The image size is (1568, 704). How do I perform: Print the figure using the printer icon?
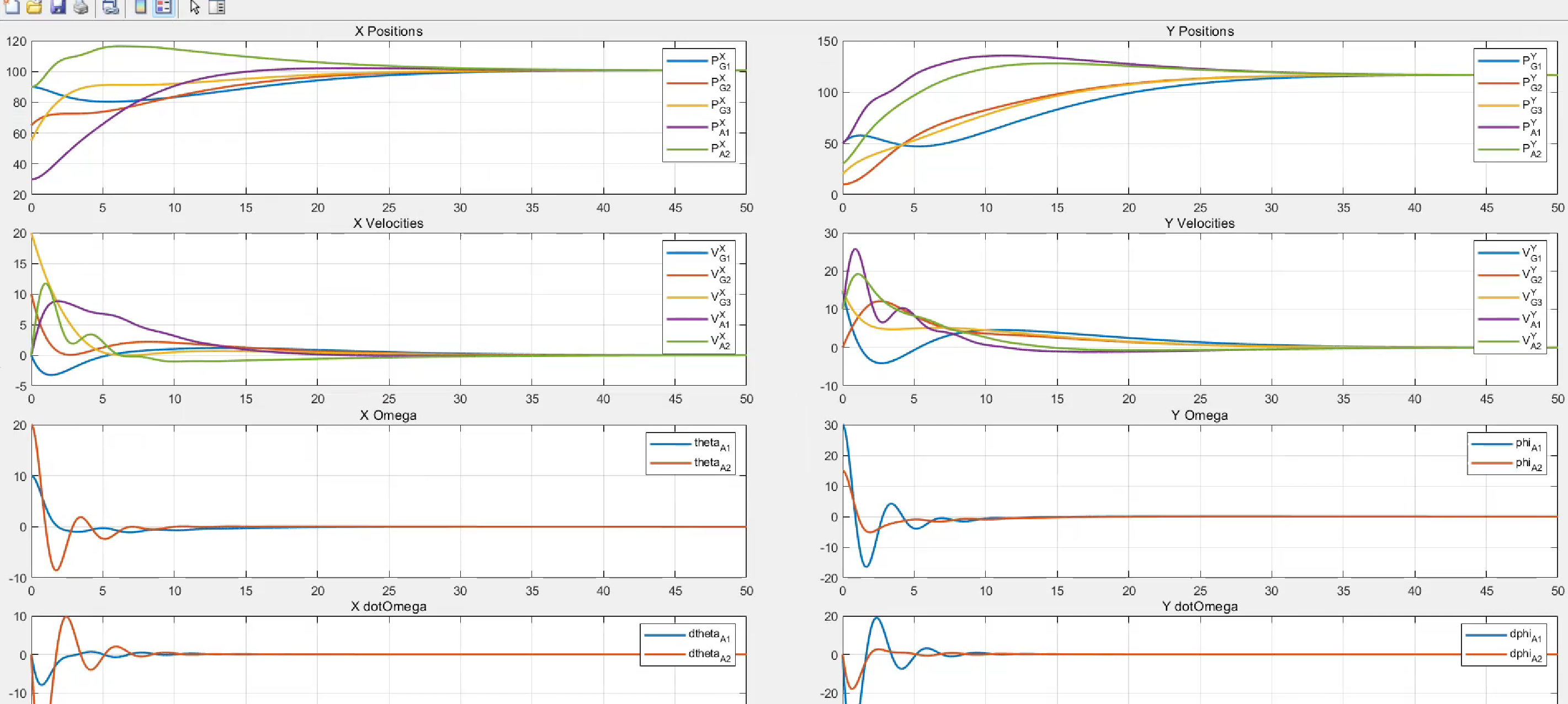pos(81,7)
